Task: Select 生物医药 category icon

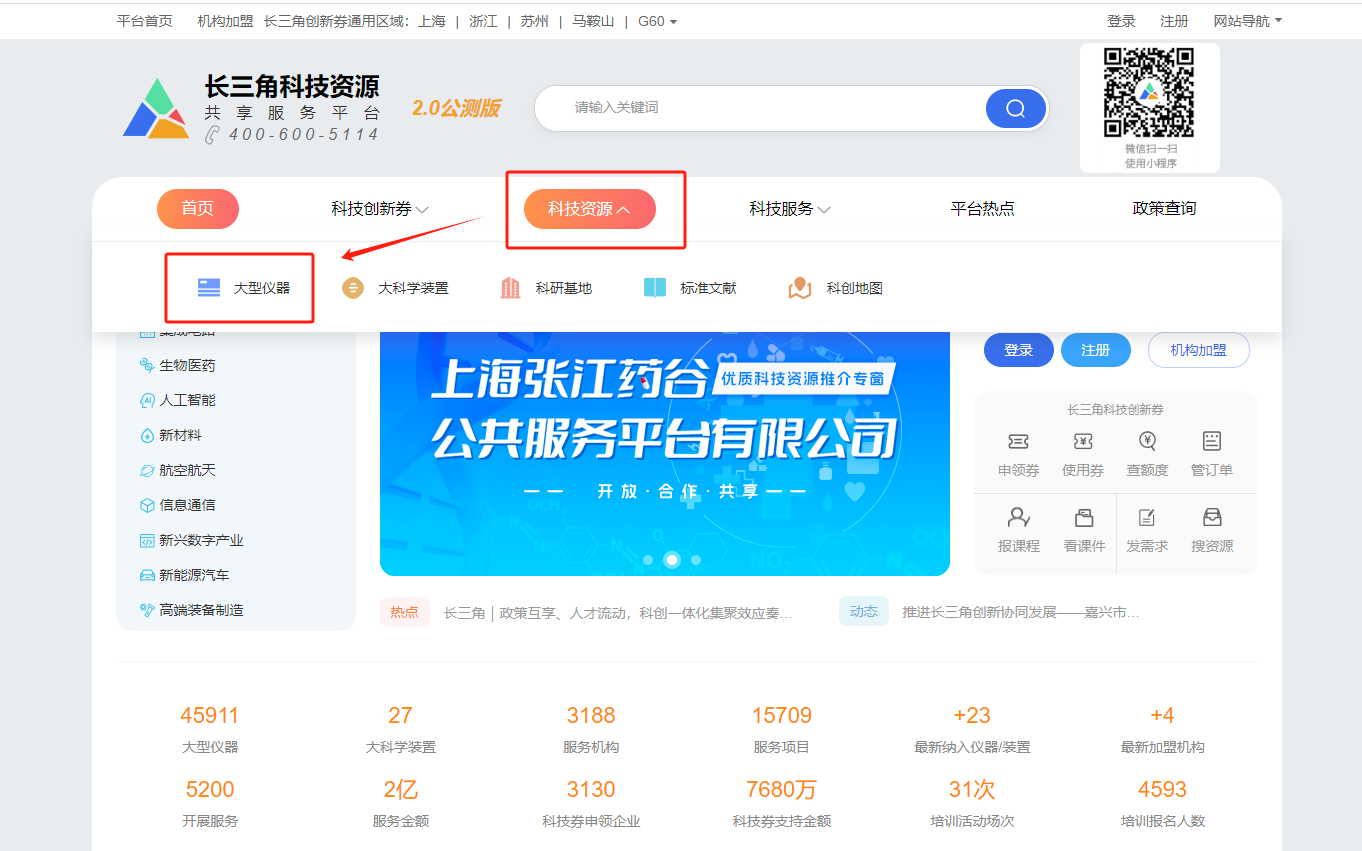Action: pyautogui.click(x=147, y=366)
